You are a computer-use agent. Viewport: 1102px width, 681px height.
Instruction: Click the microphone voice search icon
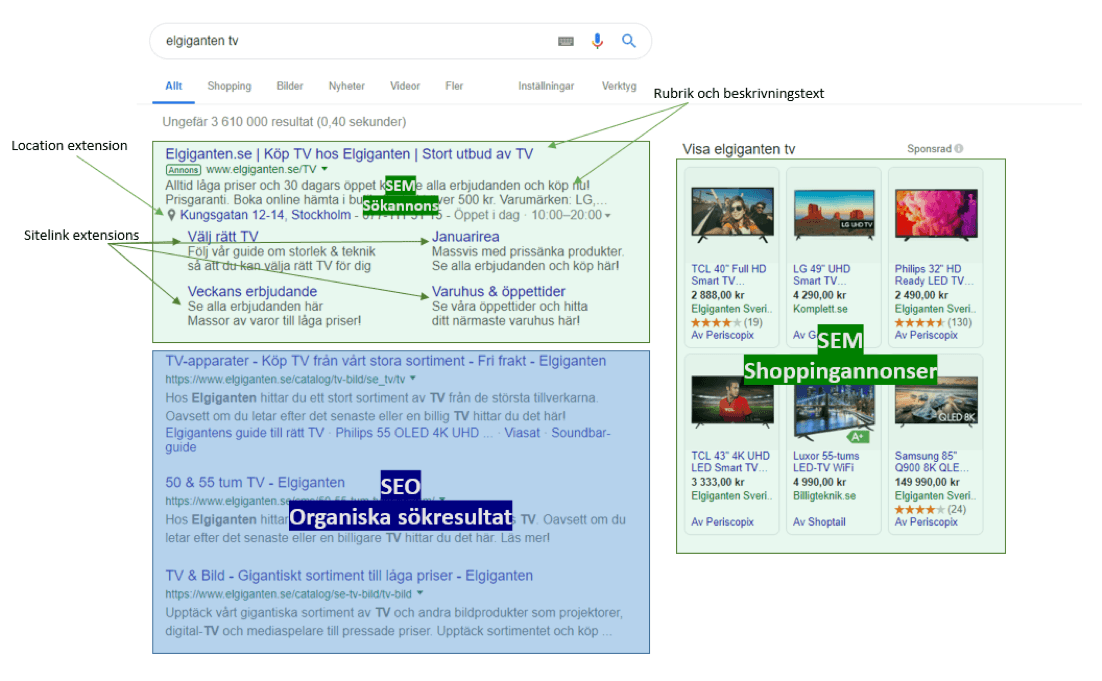pyautogui.click(x=597, y=41)
